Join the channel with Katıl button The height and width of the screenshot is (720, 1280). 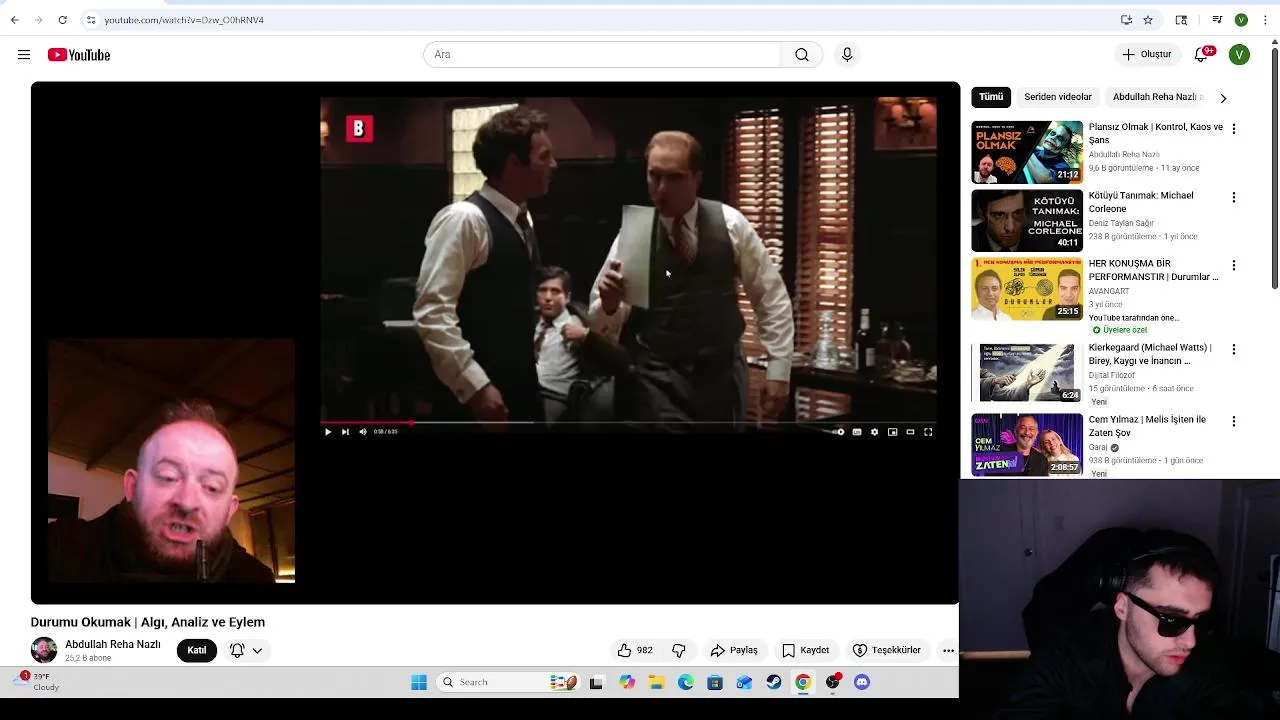coord(197,650)
